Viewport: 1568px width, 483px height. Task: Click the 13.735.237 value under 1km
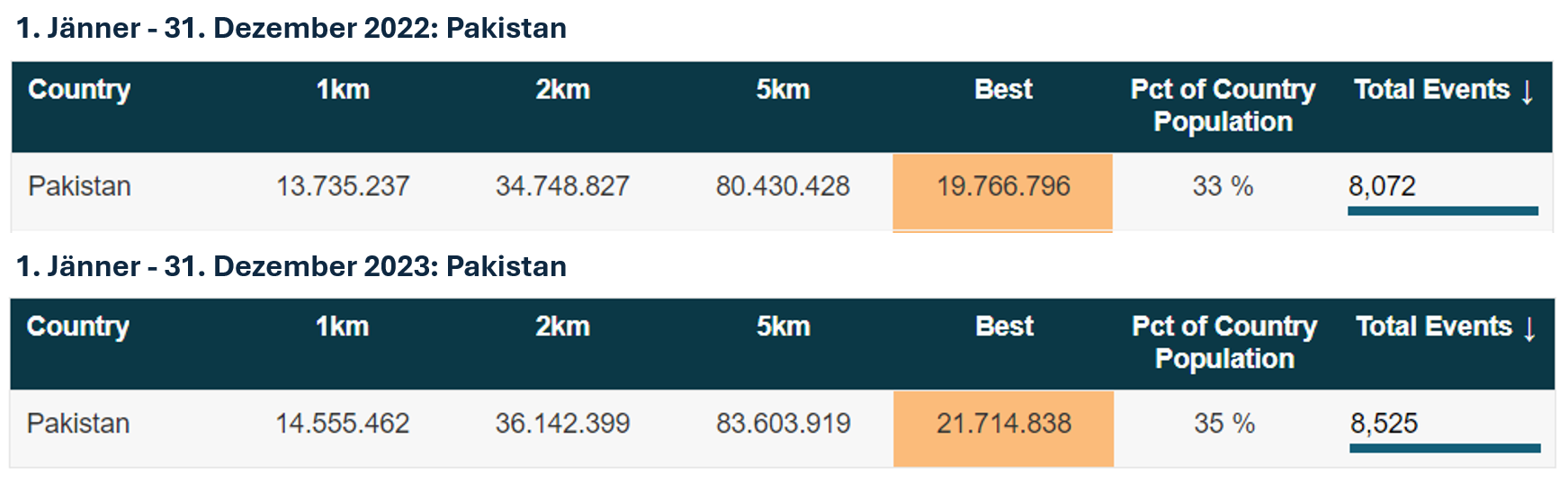click(343, 186)
